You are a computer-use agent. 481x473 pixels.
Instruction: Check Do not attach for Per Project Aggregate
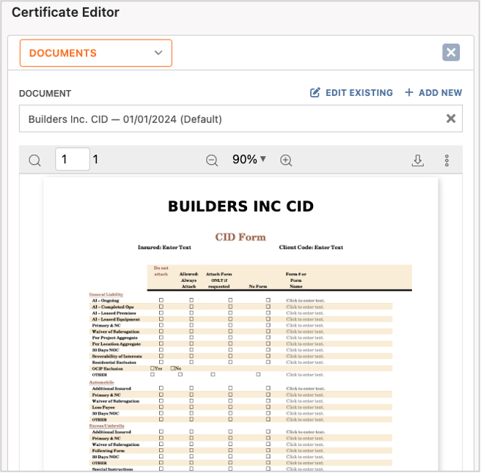(x=161, y=337)
